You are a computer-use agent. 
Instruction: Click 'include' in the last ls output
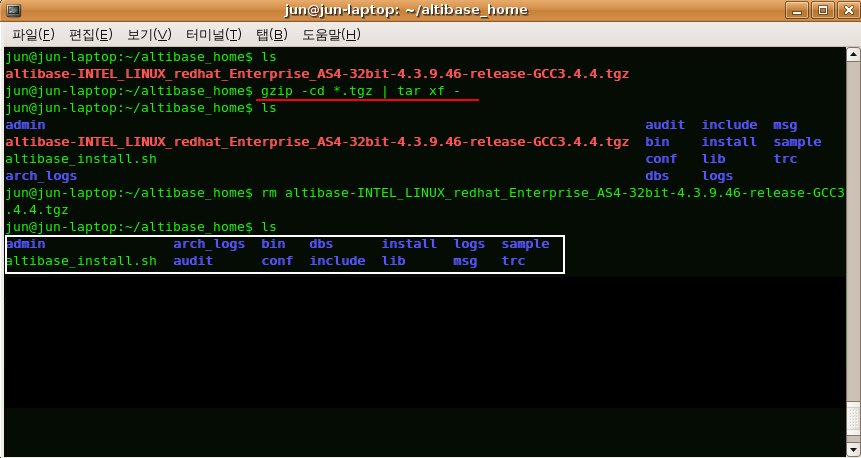click(x=337, y=261)
